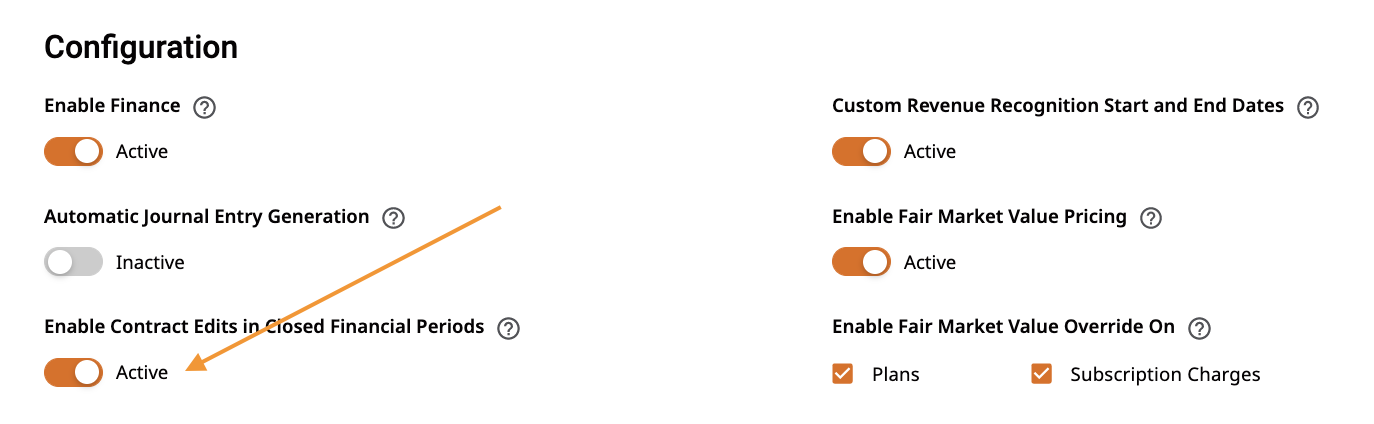Open help tooltip for Enable Finance
Image resolution: width=1374 pixels, height=424 pixels.
click(x=204, y=107)
